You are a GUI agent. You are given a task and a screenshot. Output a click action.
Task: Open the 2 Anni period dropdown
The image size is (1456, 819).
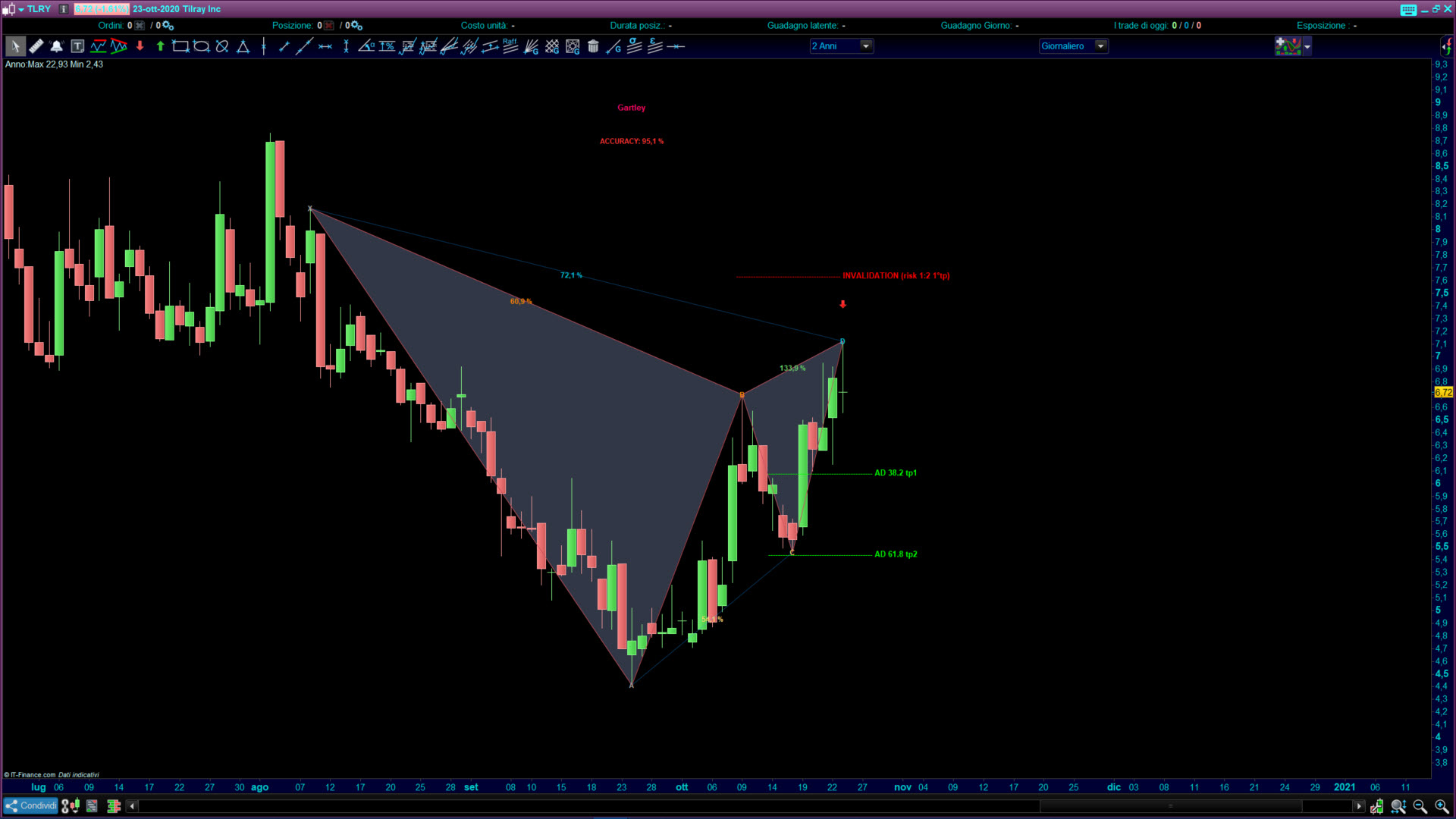[865, 46]
